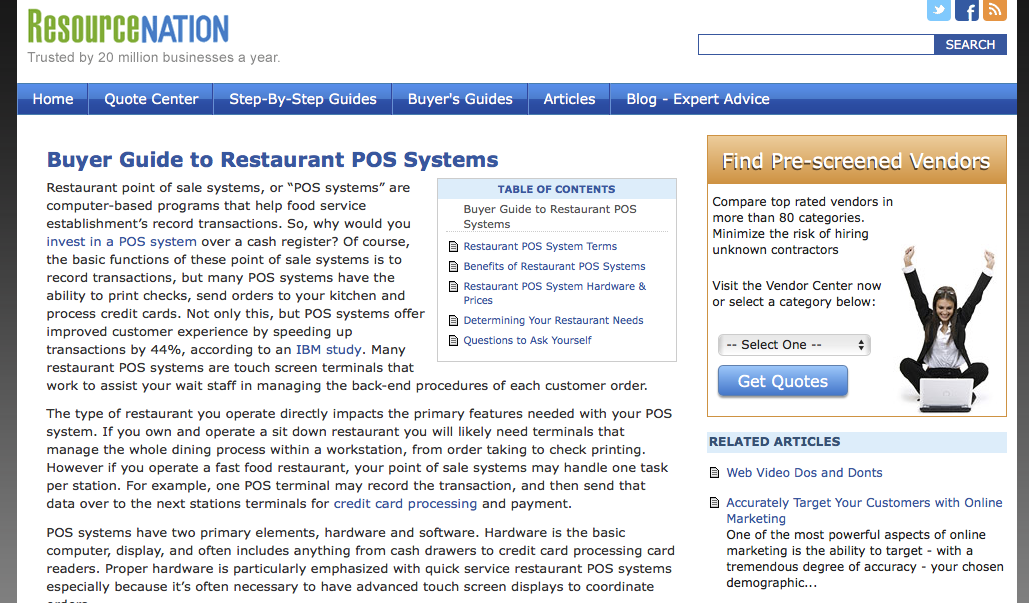Click document icon beside Questions to Ask Yourself

453,341
